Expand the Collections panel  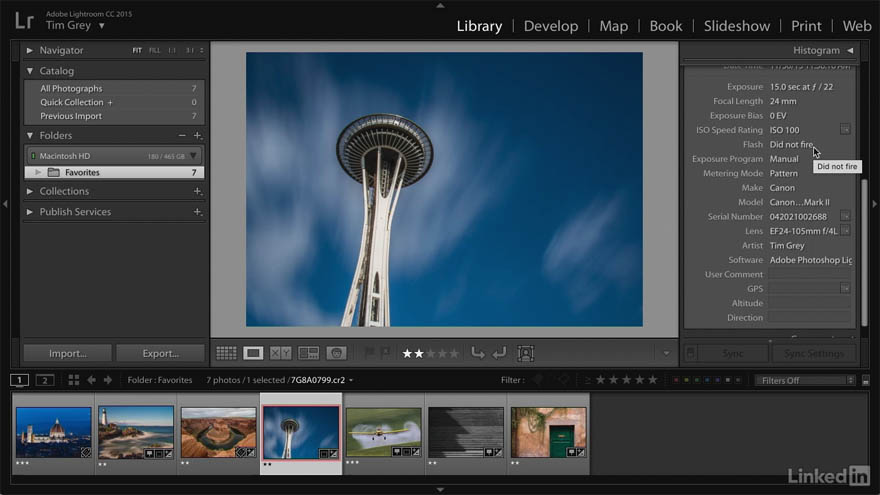click(x=29, y=191)
